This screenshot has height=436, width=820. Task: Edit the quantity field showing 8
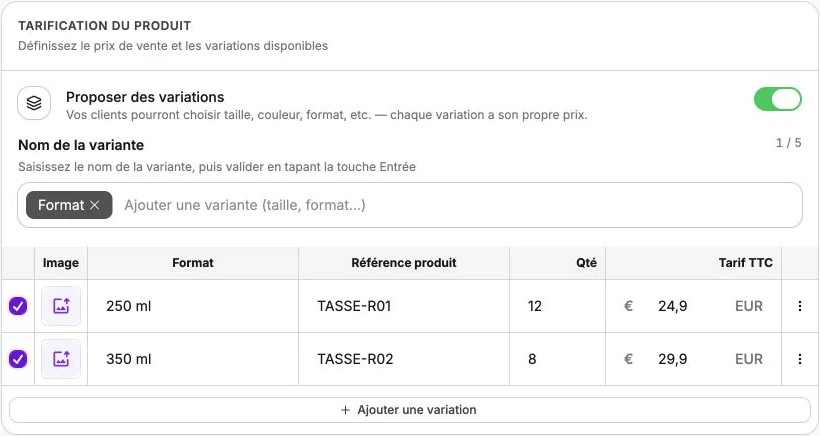557,359
